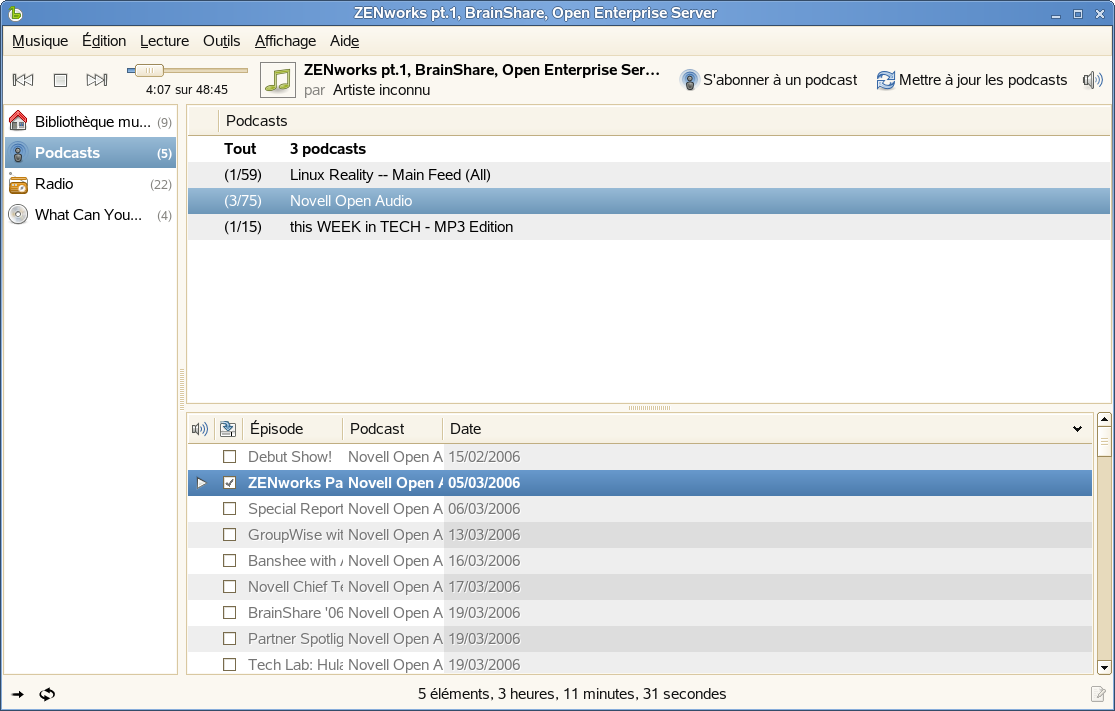Check the Partner Spotlight episode checkbox

click(x=229, y=638)
